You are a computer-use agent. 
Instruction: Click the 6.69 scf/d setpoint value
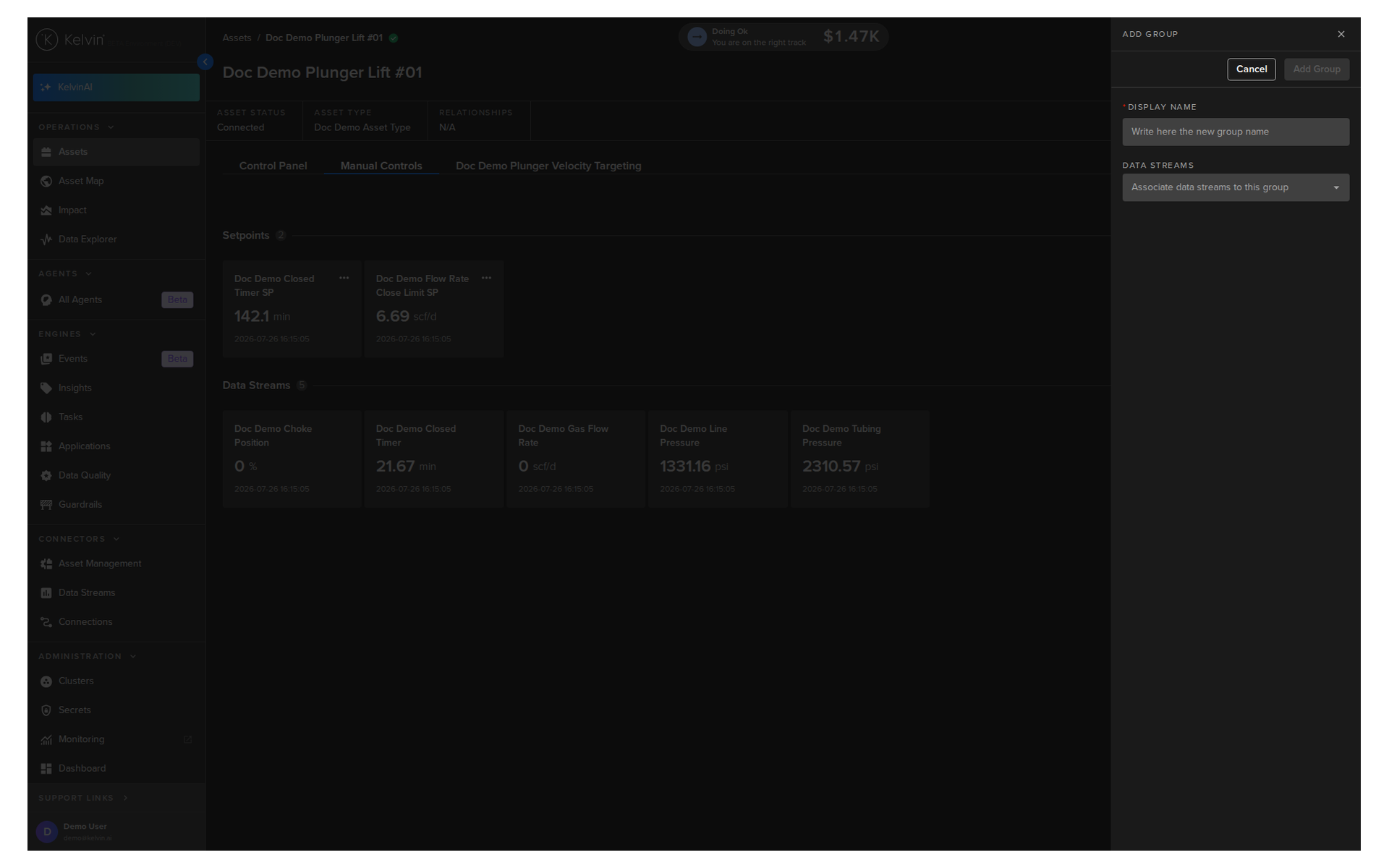point(406,316)
